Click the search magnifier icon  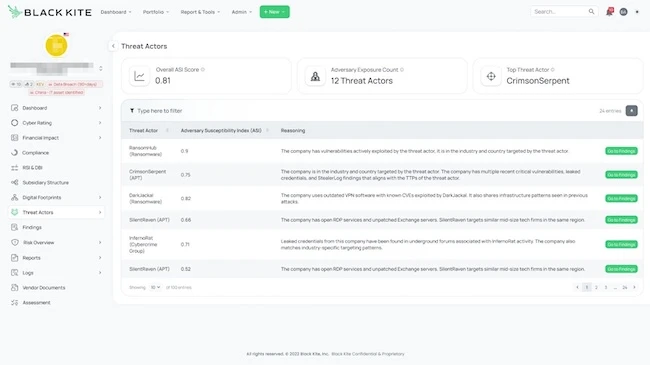tap(592, 12)
